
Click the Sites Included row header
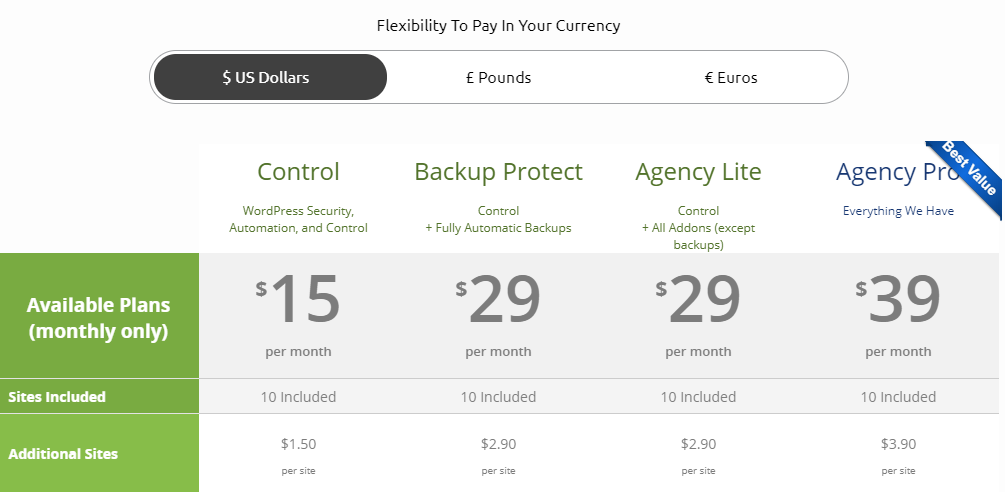click(57, 397)
